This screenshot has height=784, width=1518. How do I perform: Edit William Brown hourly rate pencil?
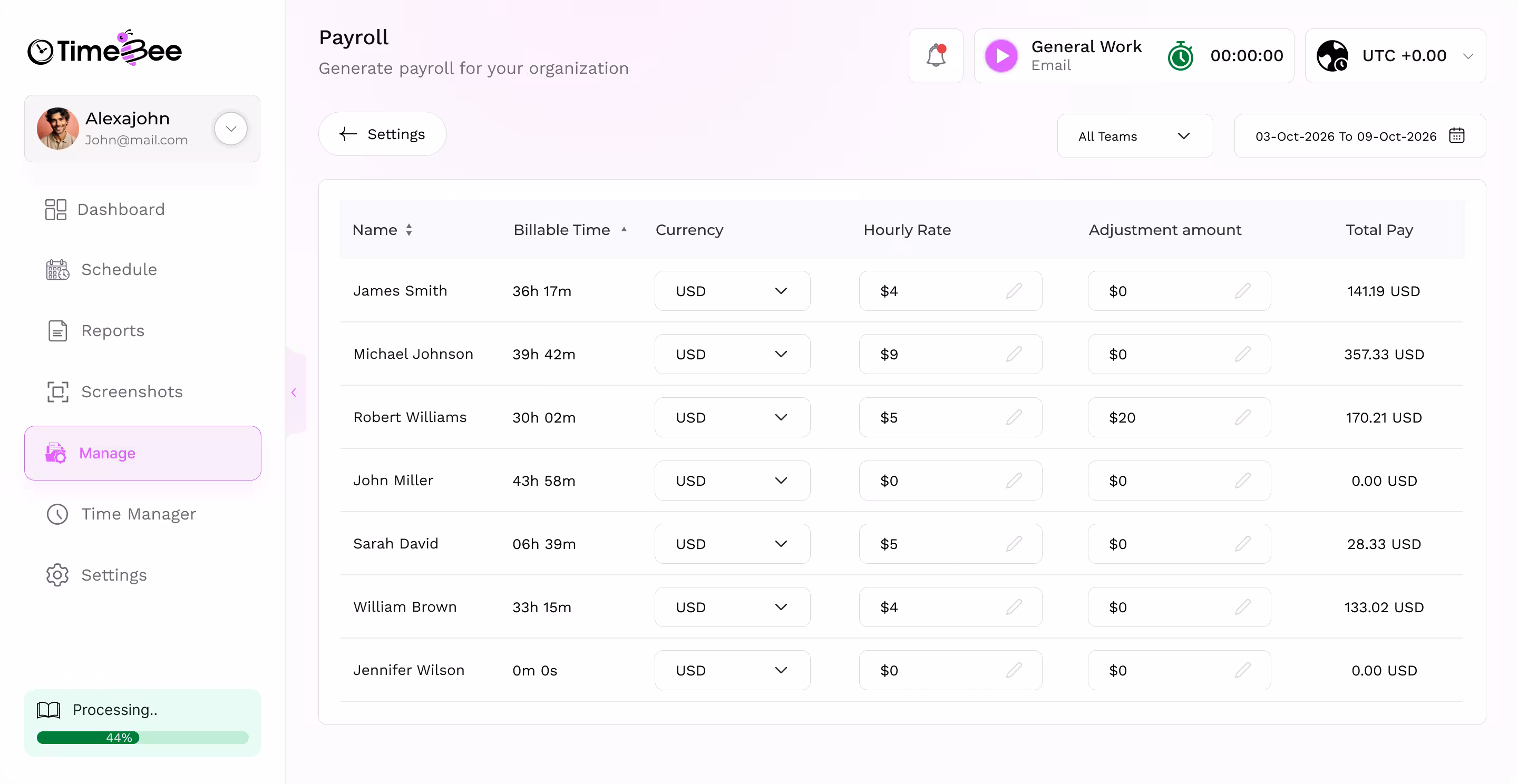tap(1014, 606)
